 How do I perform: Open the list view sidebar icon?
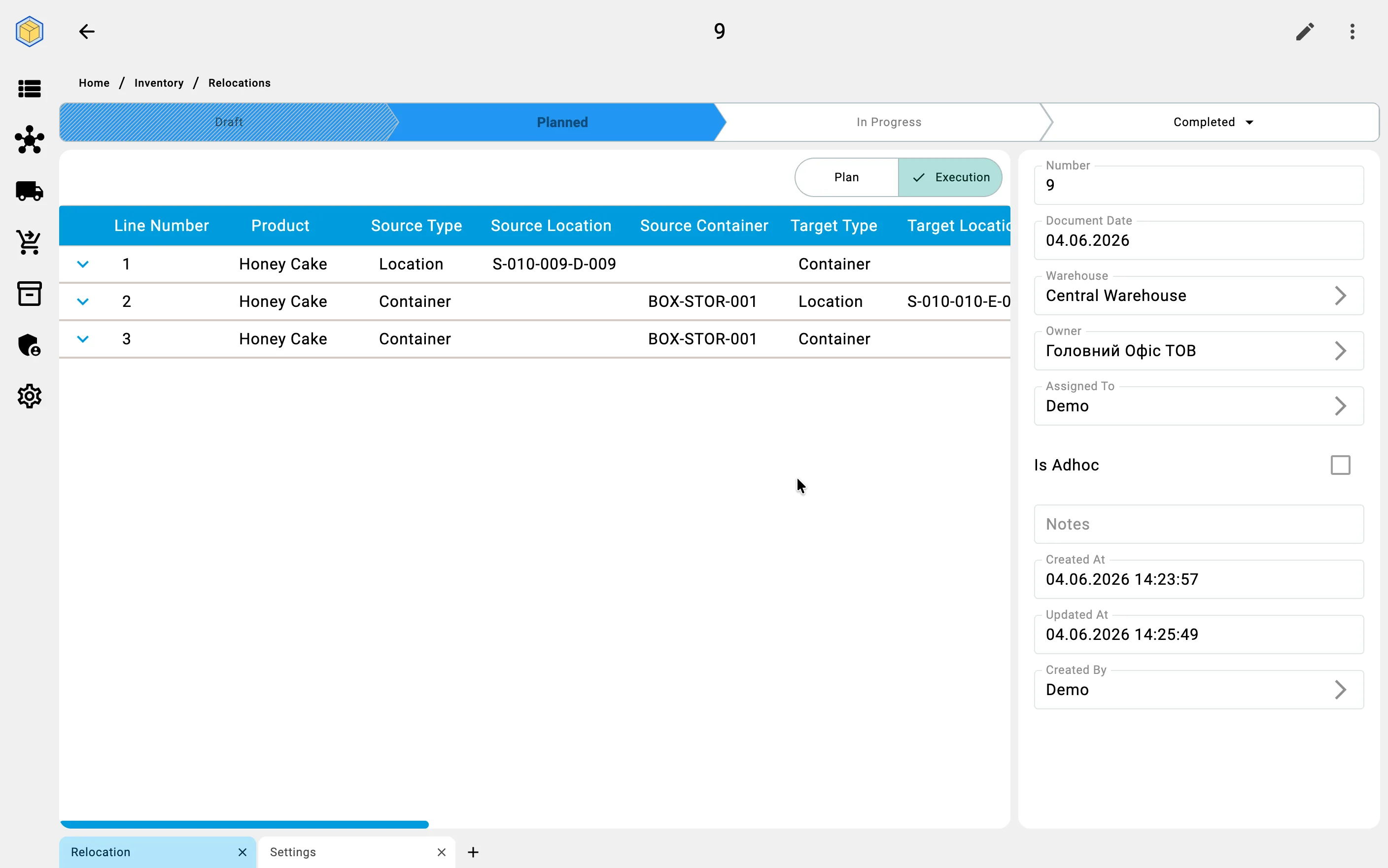[29, 88]
